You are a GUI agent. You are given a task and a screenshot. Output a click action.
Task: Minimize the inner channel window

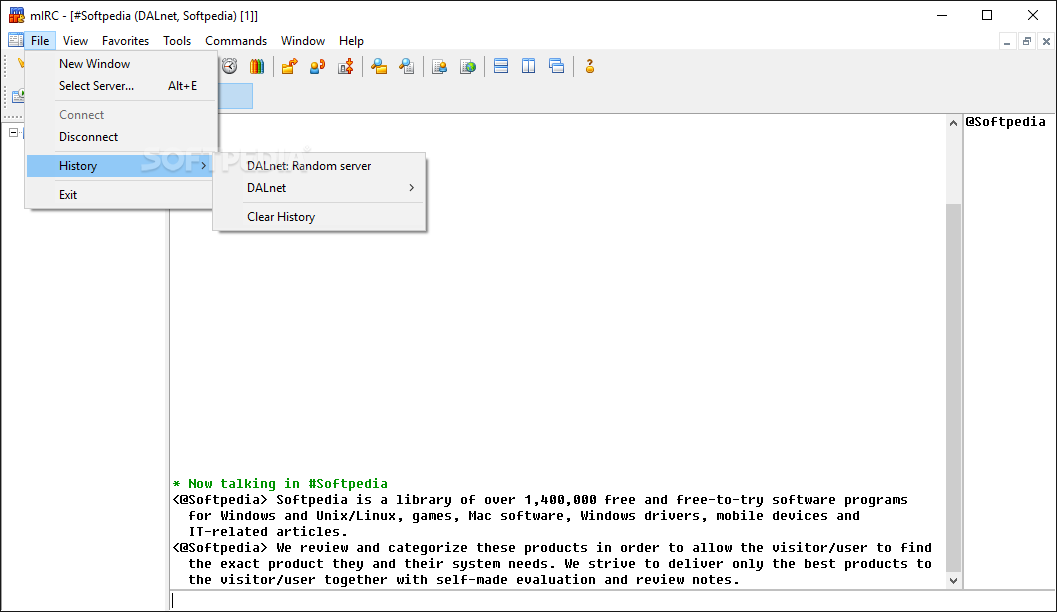(x=1006, y=42)
